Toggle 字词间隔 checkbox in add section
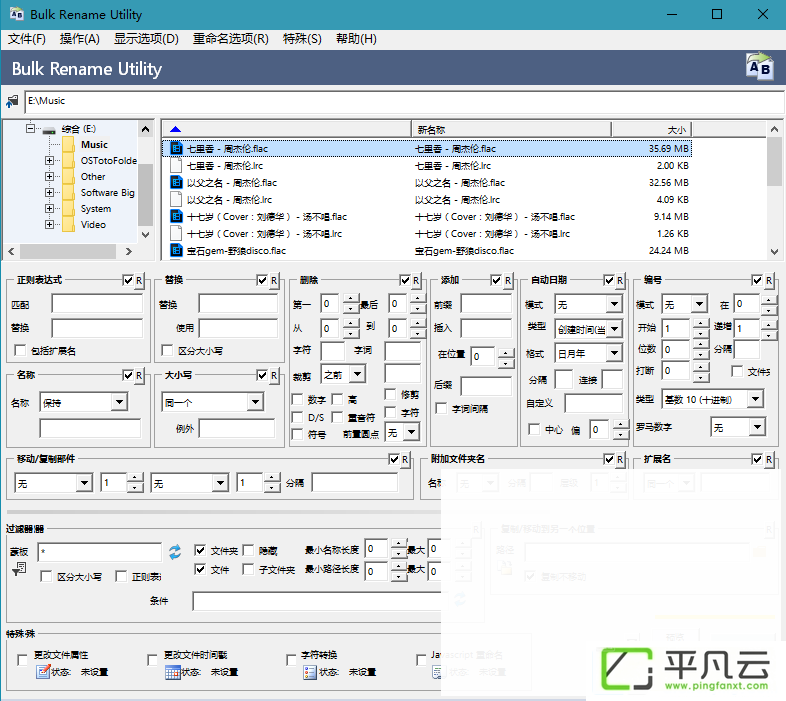 pyautogui.click(x=441, y=408)
